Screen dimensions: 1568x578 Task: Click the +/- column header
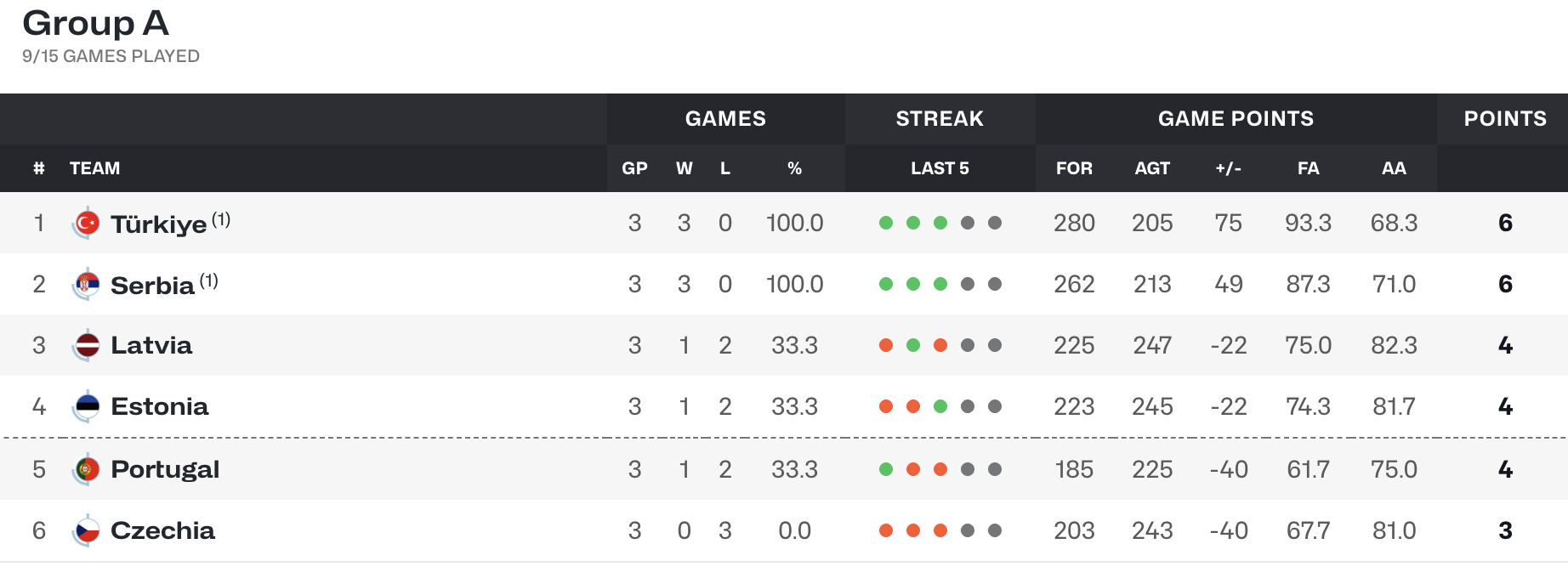1228,168
